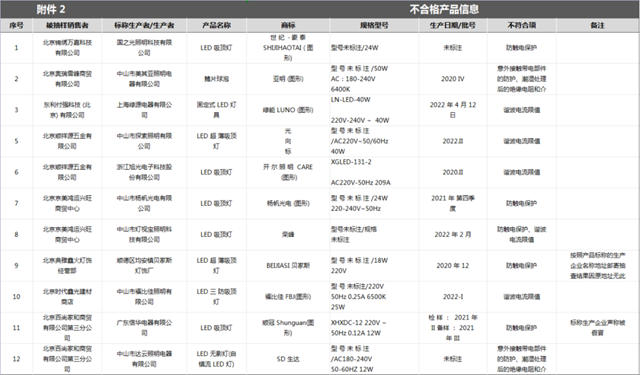
Task: Click row number "9" in 序号 column
Action: (16, 266)
